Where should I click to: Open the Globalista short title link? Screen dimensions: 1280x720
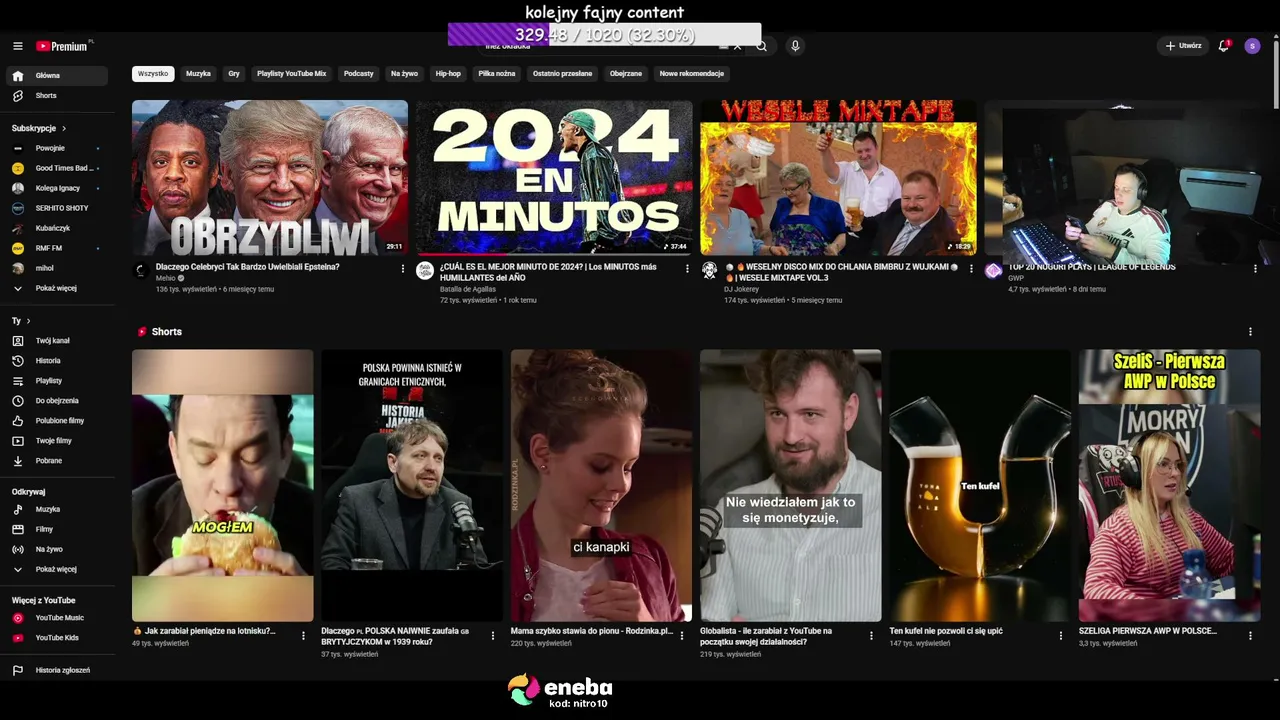766,636
